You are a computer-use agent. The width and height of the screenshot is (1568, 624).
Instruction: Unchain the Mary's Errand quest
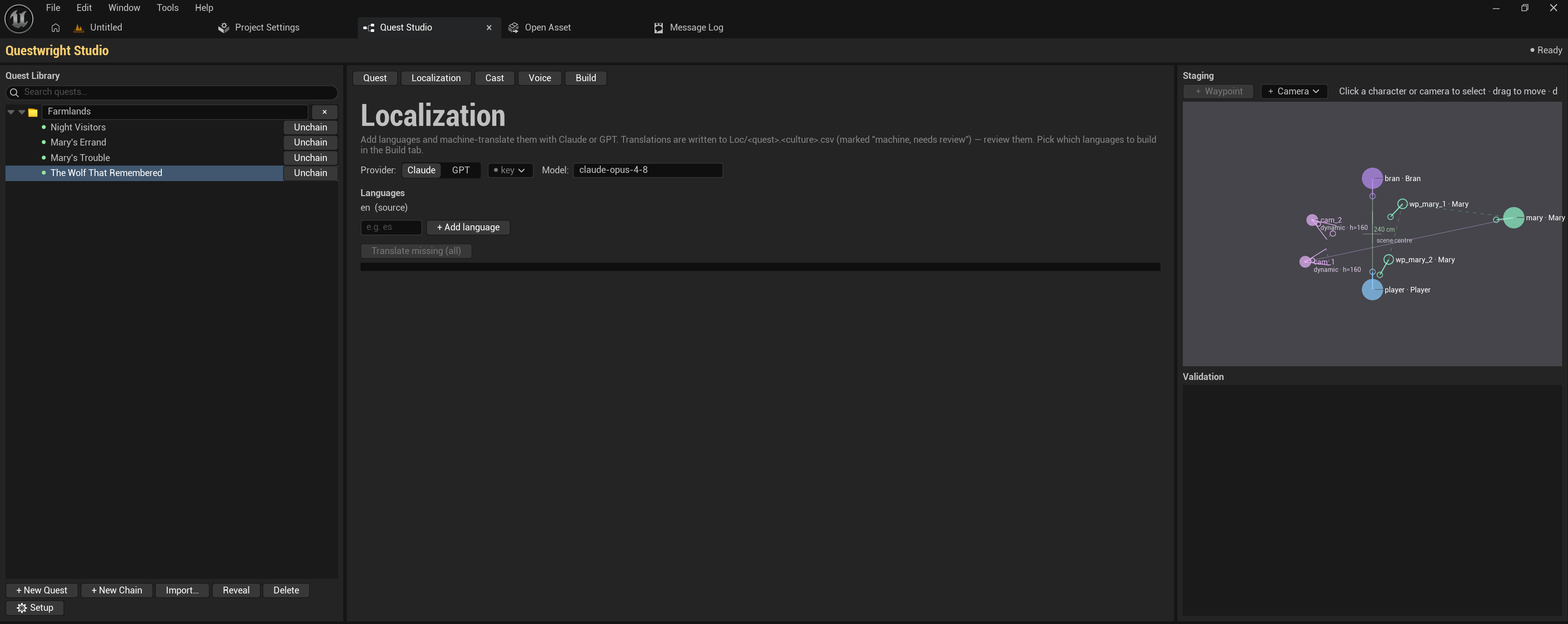pyautogui.click(x=310, y=143)
